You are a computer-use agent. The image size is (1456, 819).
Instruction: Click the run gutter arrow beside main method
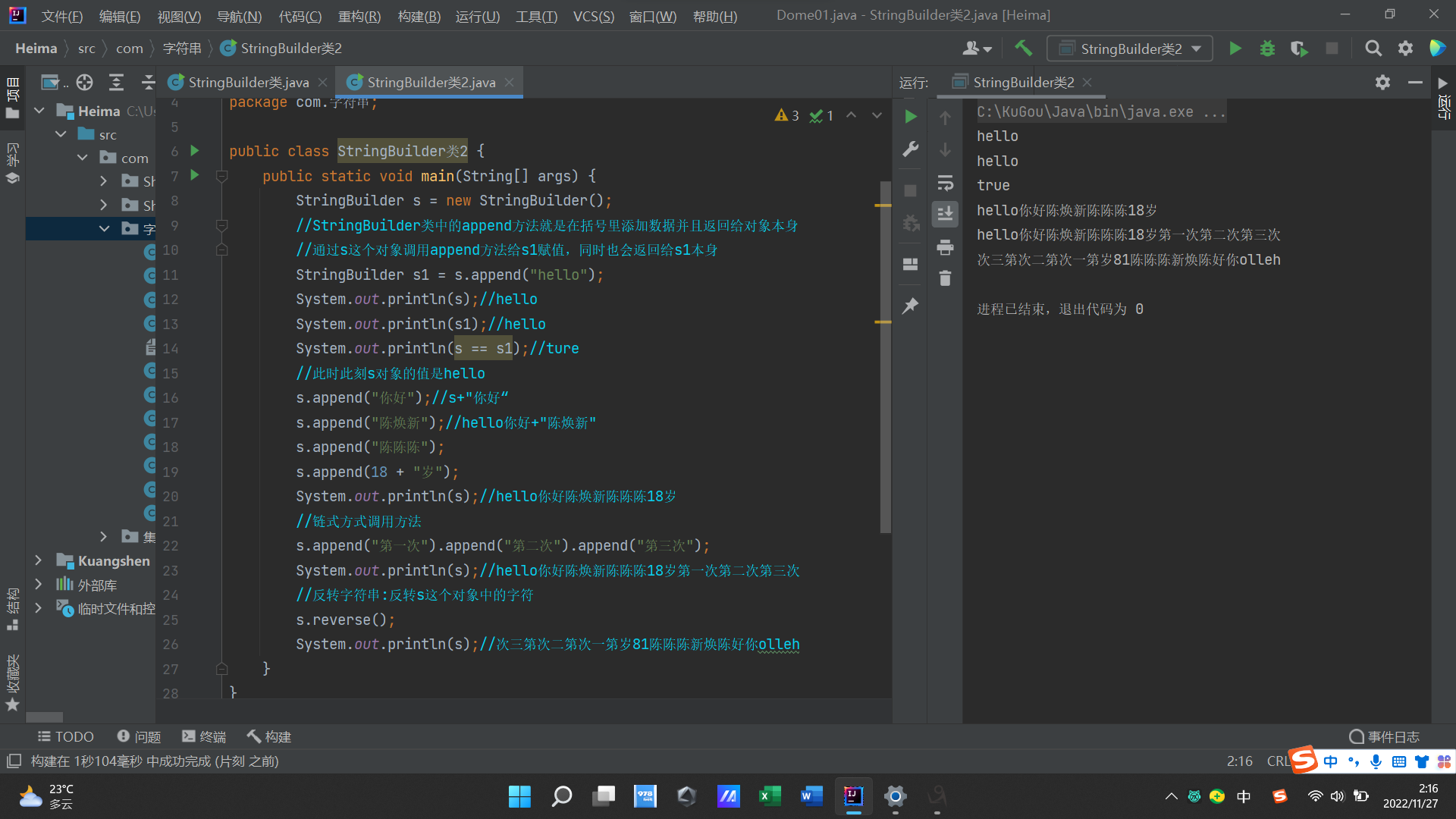(194, 176)
